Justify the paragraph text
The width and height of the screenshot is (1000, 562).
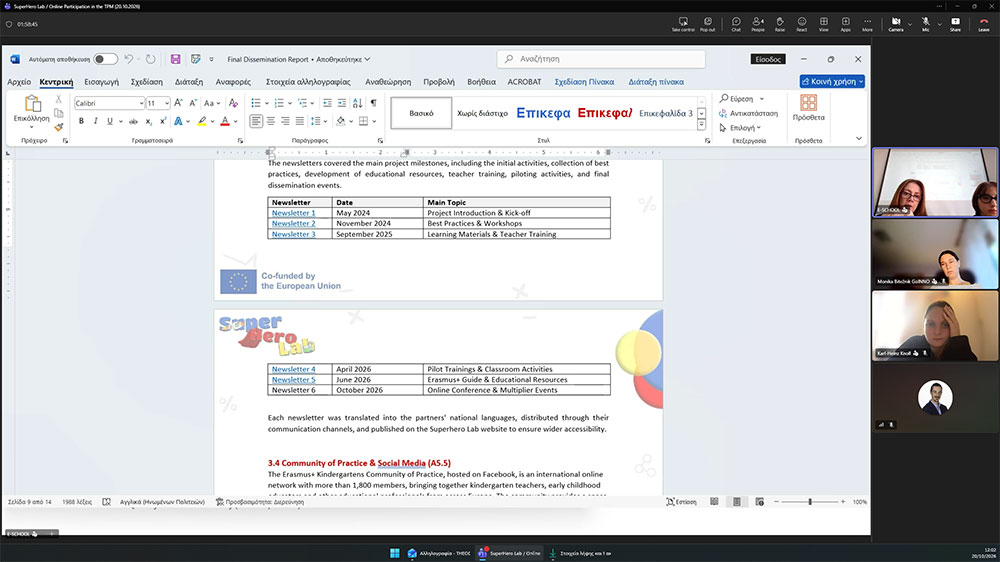[x=300, y=121]
